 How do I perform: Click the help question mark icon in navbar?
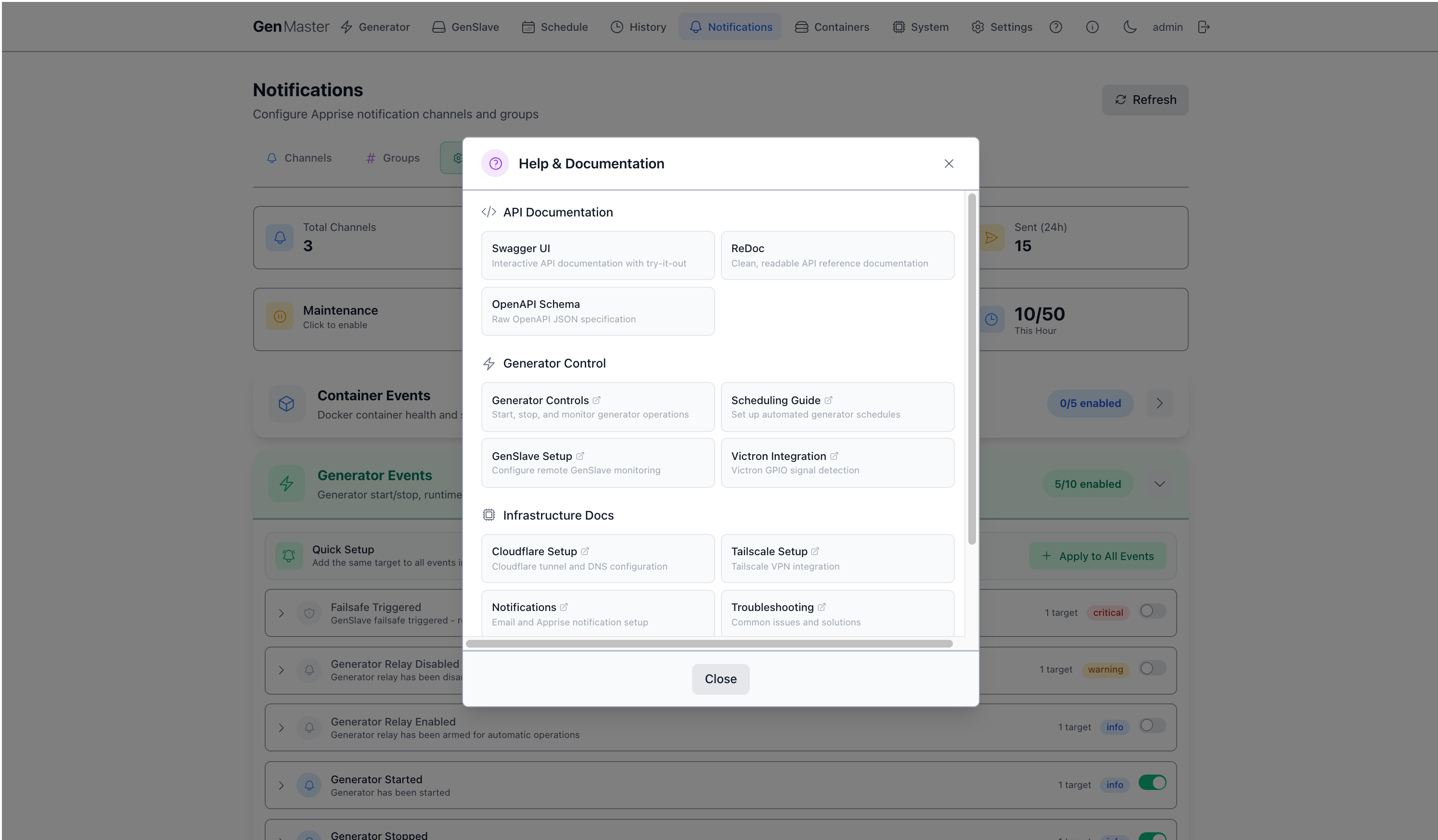pyautogui.click(x=1056, y=27)
